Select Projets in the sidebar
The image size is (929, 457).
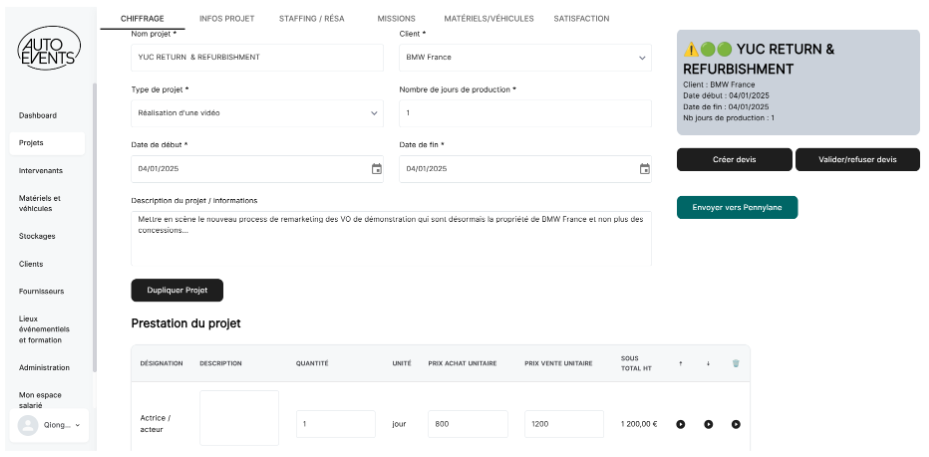pyautogui.click(x=47, y=143)
